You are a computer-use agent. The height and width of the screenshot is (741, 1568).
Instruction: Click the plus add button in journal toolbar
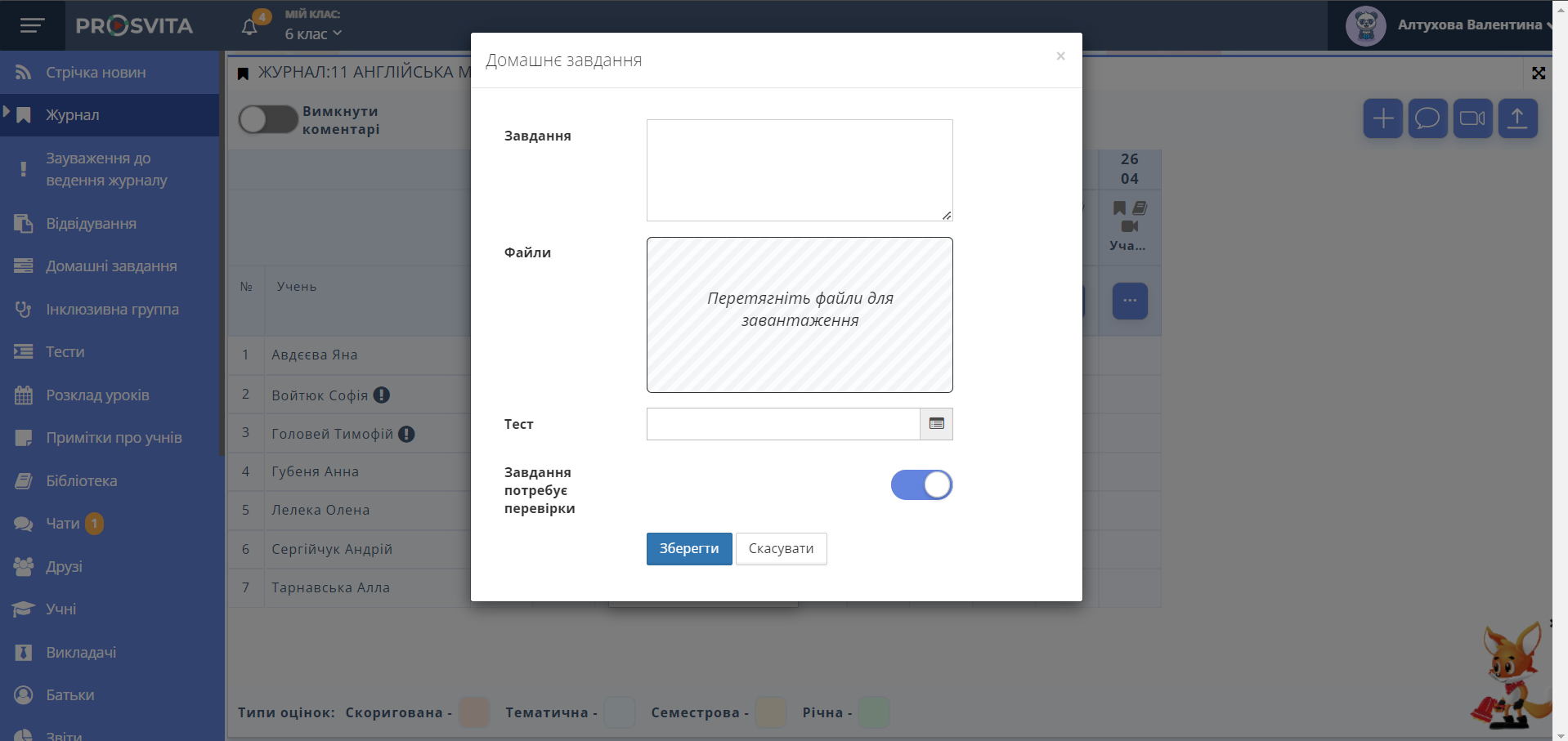1382,119
